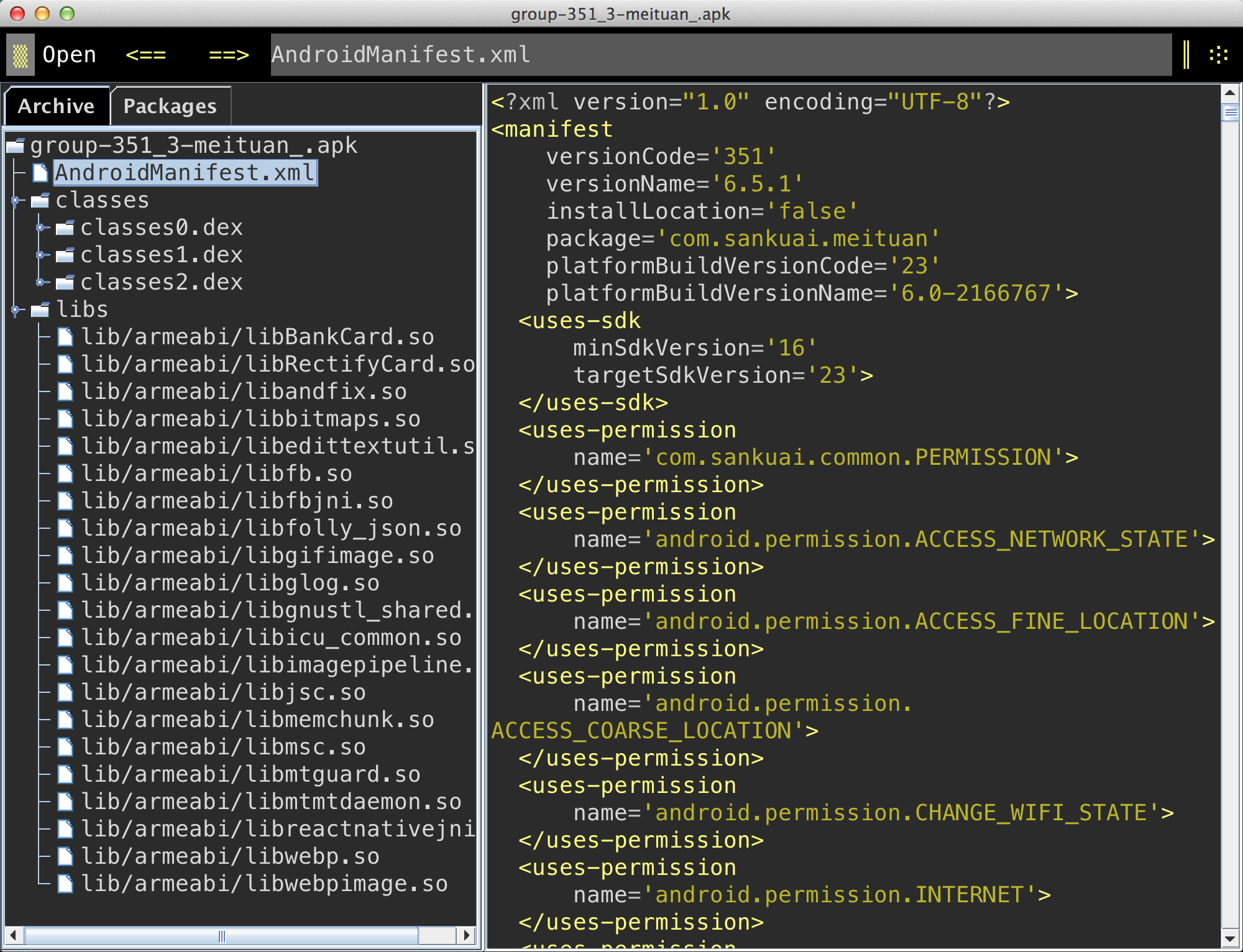Click the vertical bars icon in top toolbar
Image resolution: width=1243 pixels, height=952 pixels.
point(1186,55)
